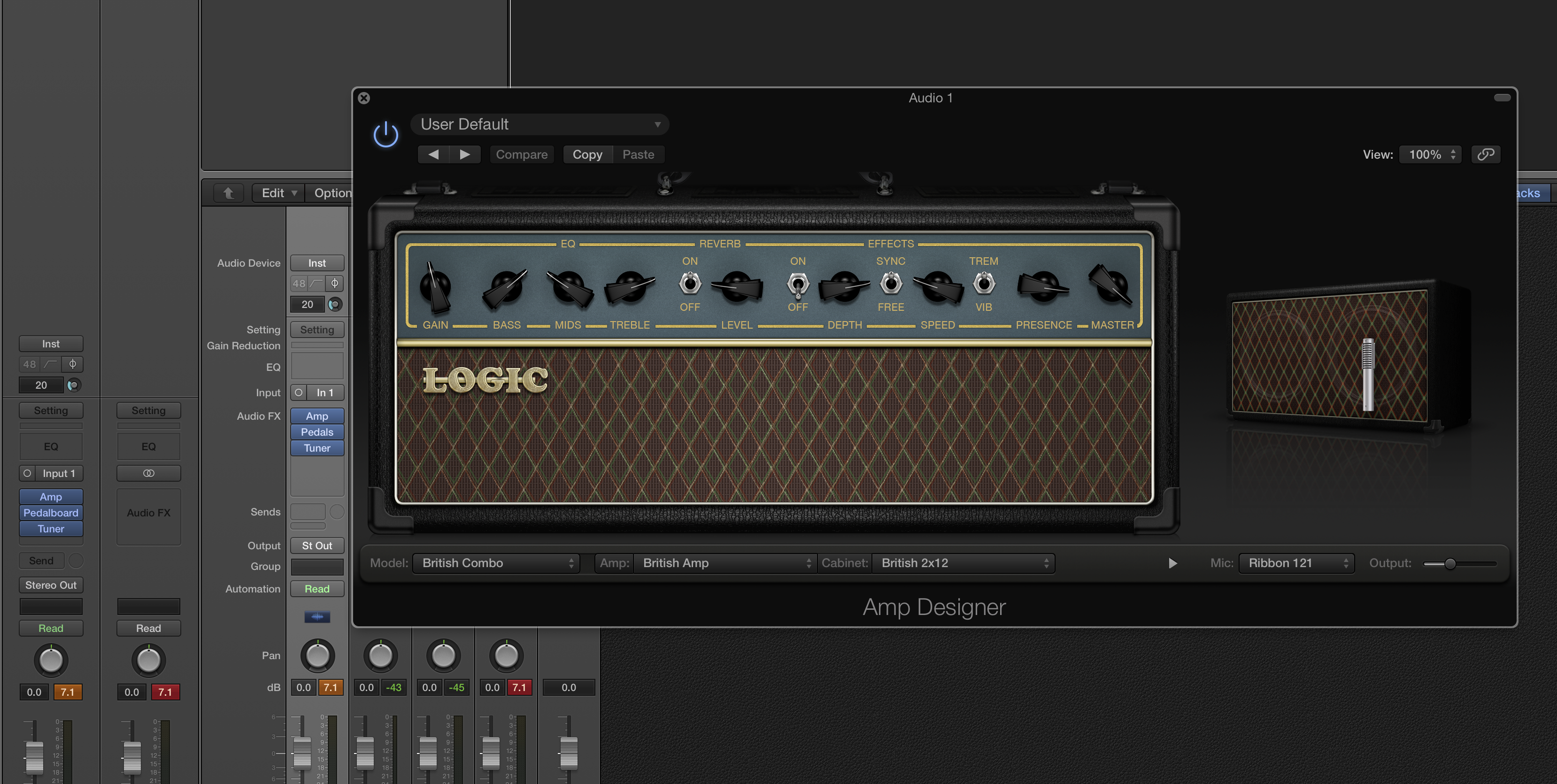Click the phase icon next to 48

334,283
